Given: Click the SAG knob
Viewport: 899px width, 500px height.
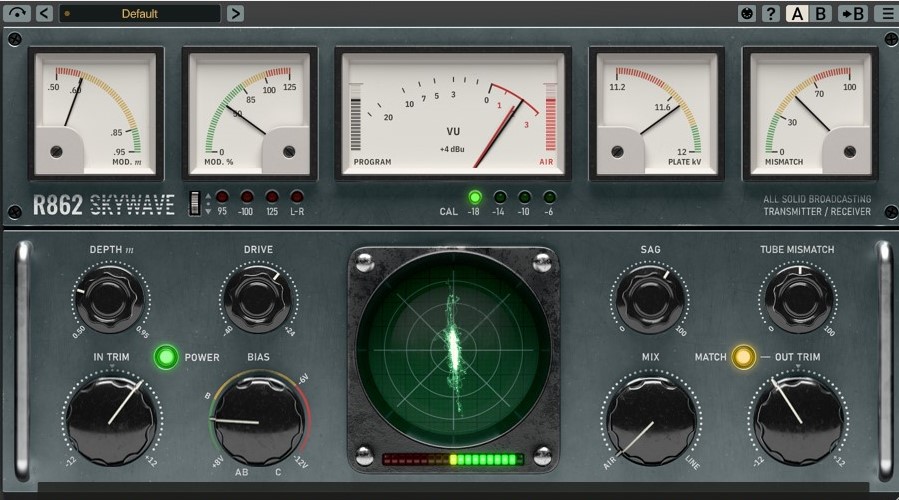Looking at the screenshot, I should point(650,299).
